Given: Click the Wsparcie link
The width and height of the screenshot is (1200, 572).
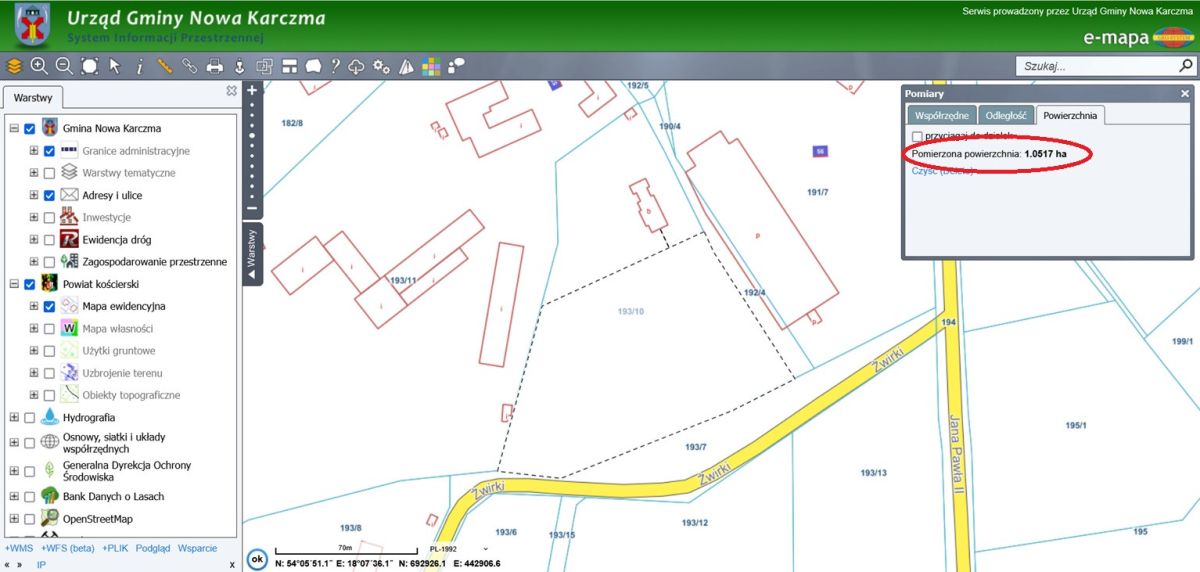Looking at the screenshot, I should pyautogui.click(x=198, y=549).
